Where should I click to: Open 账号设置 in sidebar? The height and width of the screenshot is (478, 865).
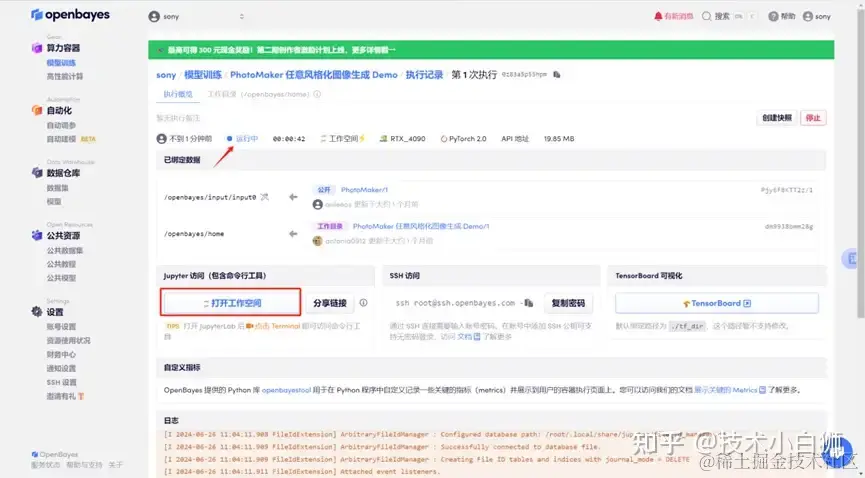click(x=61, y=327)
